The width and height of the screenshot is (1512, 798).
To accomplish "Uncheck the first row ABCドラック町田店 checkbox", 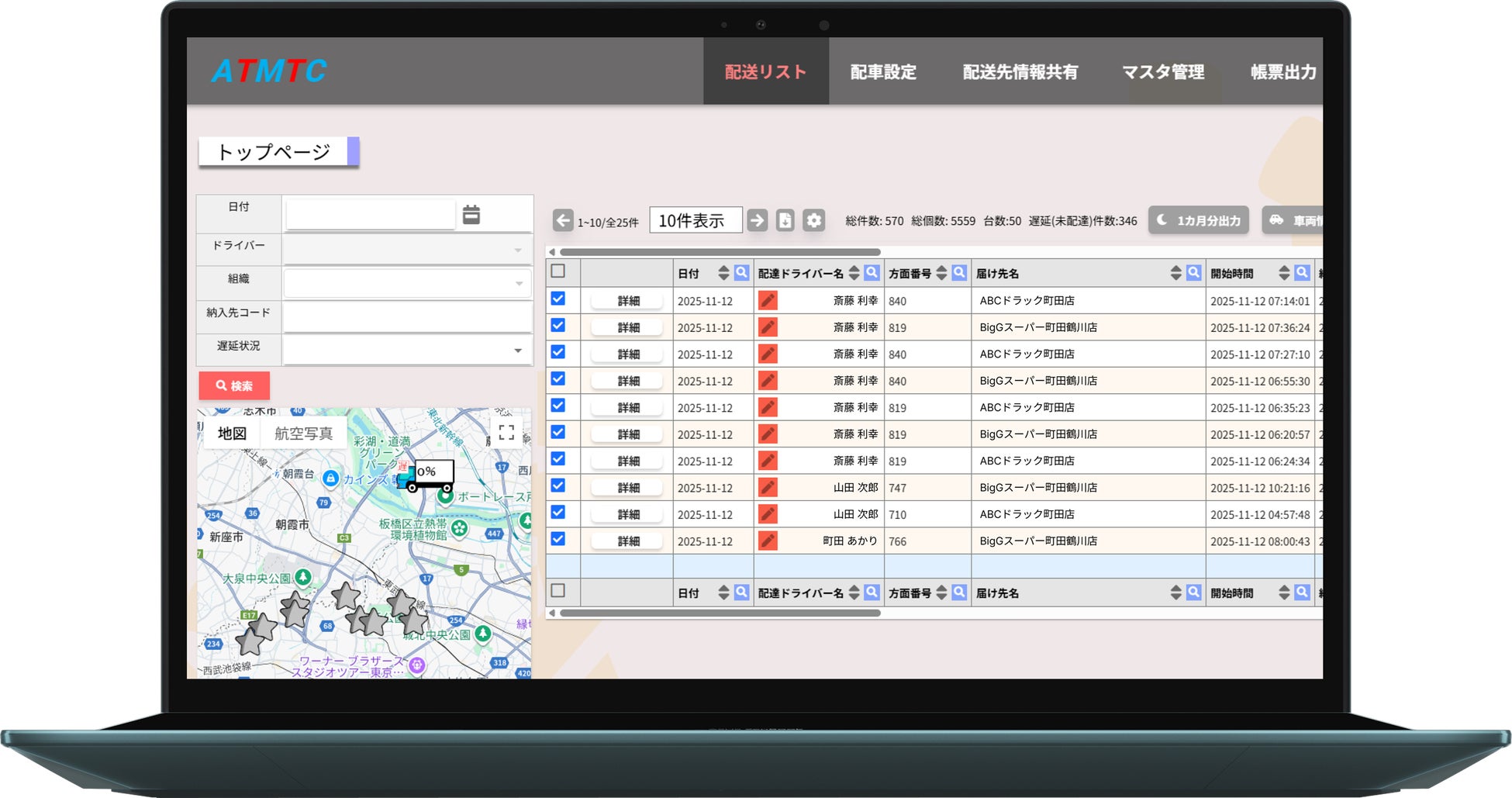I will [x=558, y=299].
